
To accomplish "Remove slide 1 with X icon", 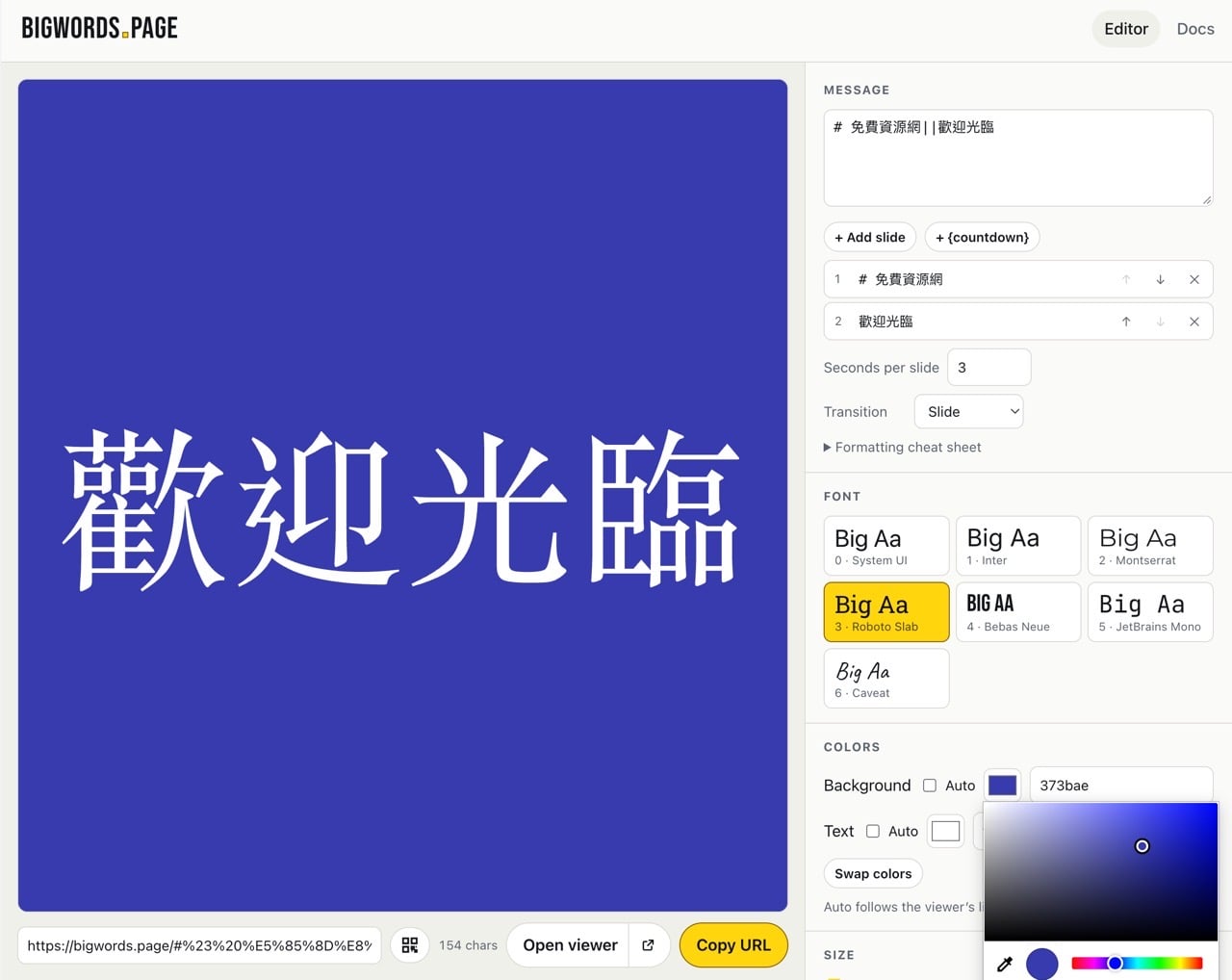I will click(1194, 279).
